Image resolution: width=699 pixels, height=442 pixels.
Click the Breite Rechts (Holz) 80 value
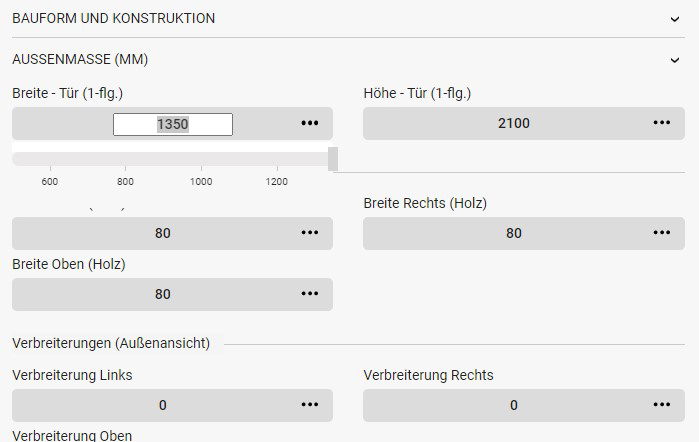pyautogui.click(x=513, y=233)
